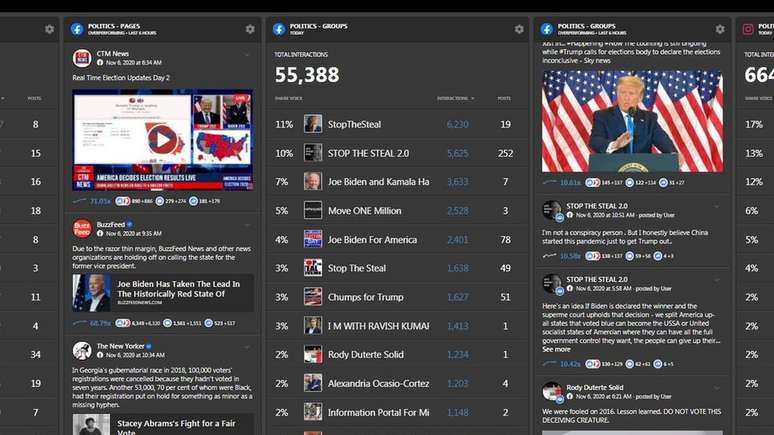774x435 pixels.
Task: Click Posts column header in Groups leaderboard
Action: [x=504, y=98]
